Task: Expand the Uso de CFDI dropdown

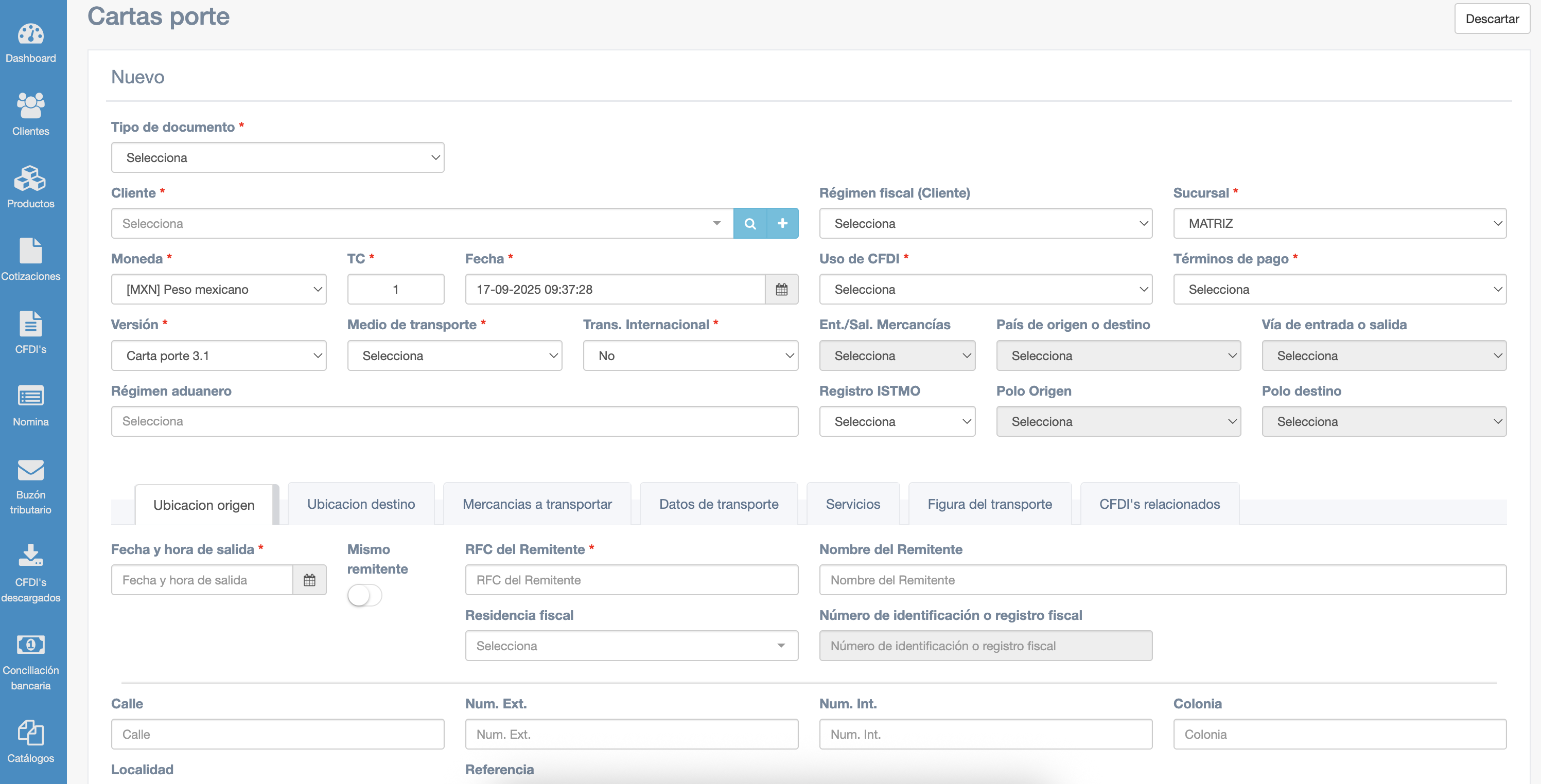Action: 985,290
